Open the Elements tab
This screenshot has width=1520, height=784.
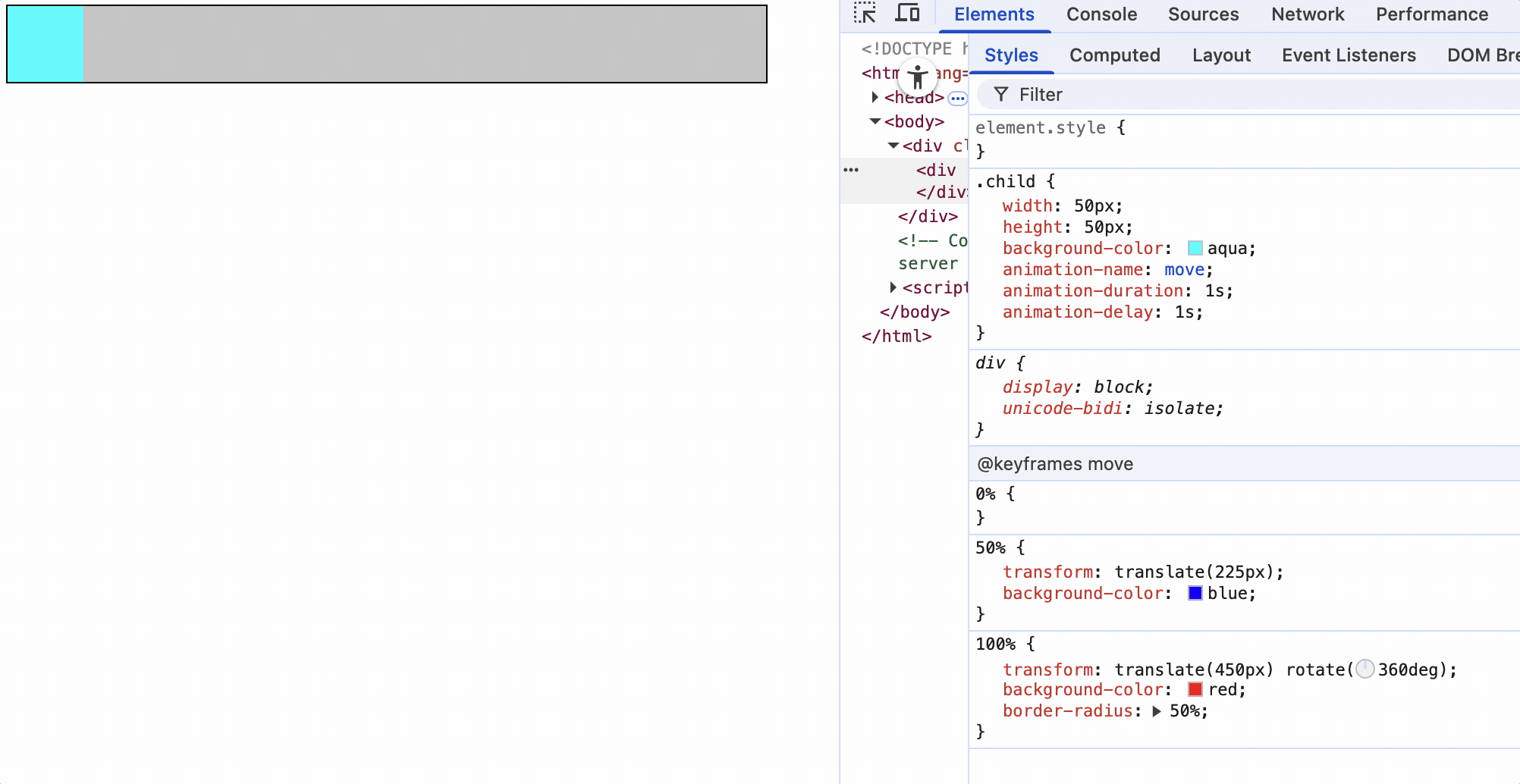coord(994,14)
